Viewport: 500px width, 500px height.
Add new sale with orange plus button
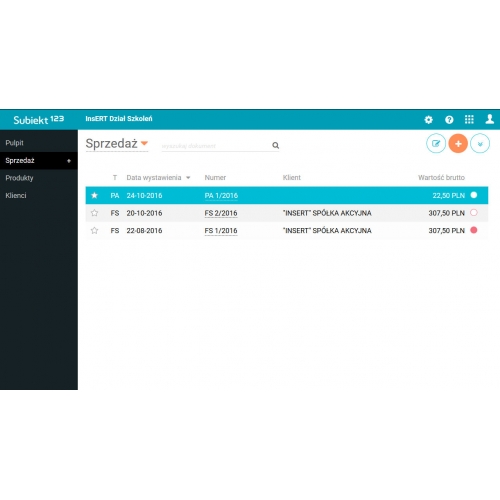click(458, 143)
